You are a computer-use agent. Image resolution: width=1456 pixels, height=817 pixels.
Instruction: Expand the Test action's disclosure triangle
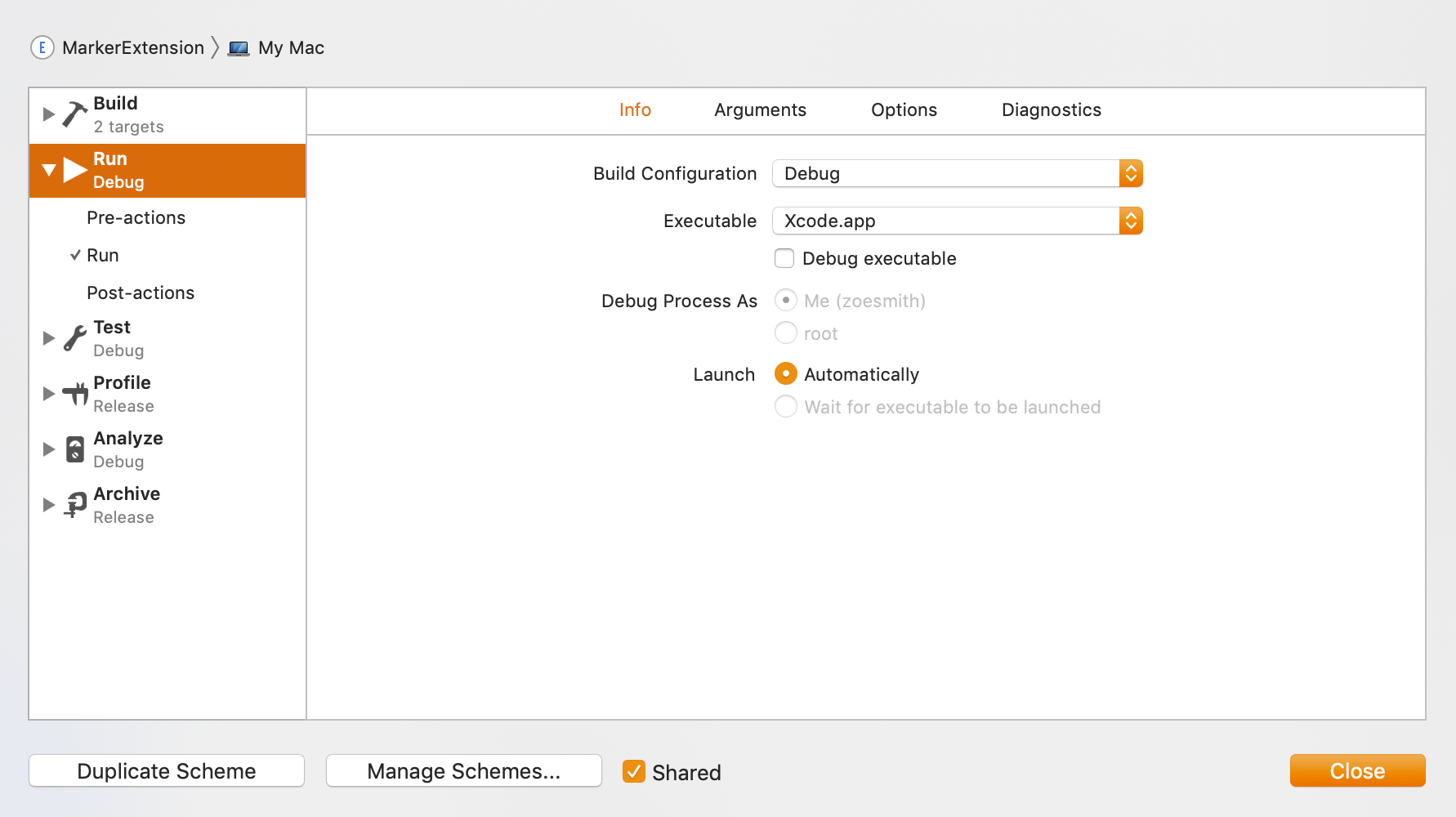pyautogui.click(x=48, y=337)
